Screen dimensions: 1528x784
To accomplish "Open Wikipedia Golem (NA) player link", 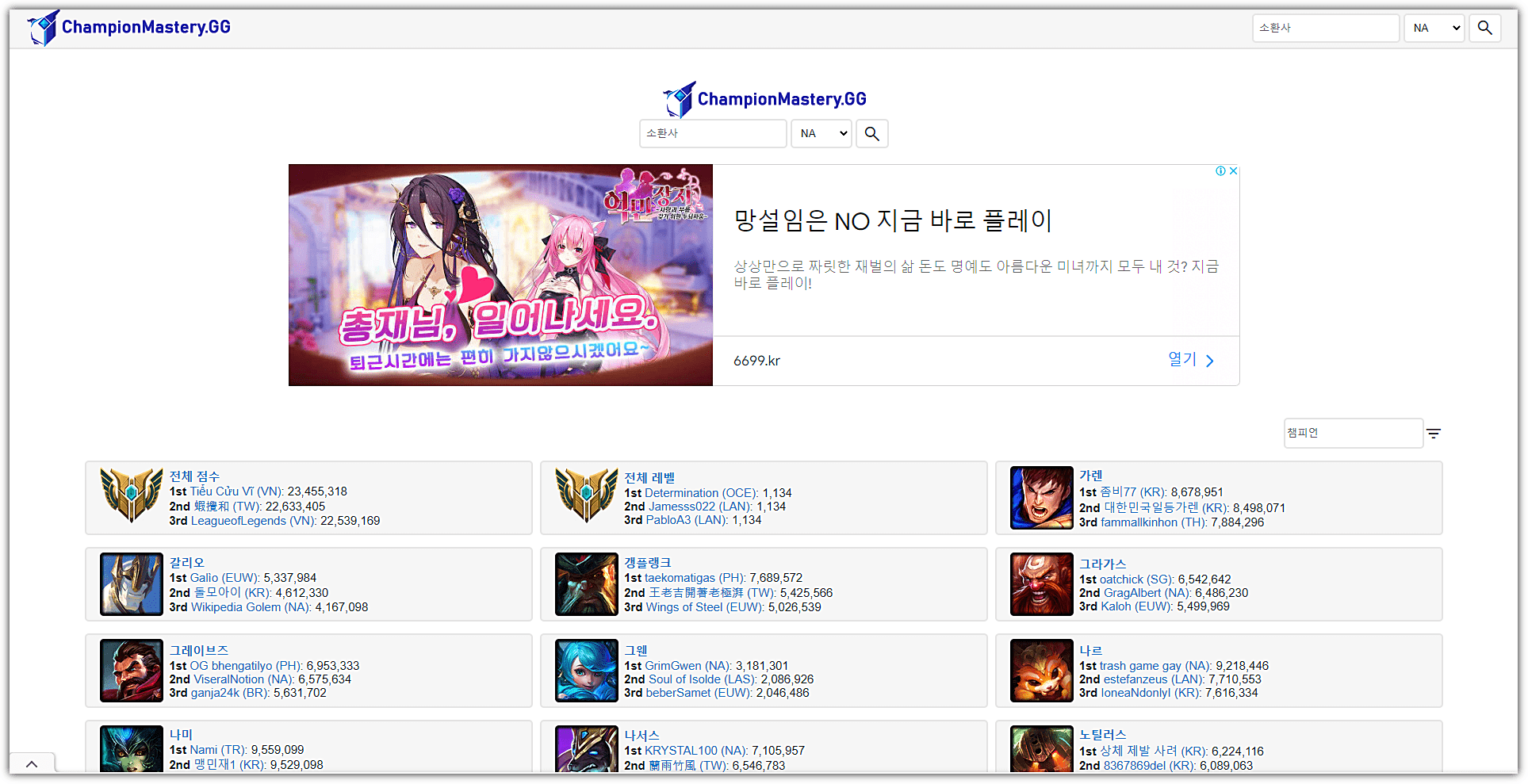I will pyautogui.click(x=251, y=607).
